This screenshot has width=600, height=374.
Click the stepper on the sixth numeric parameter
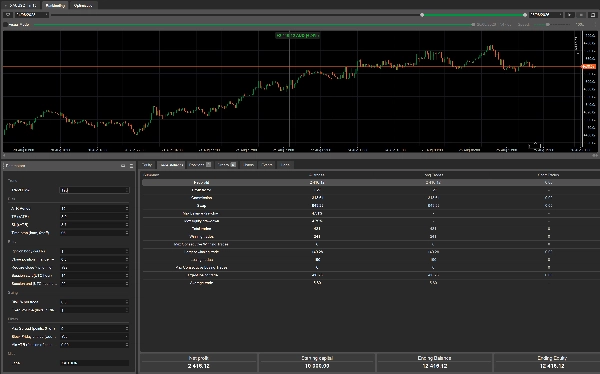point(127,259)
